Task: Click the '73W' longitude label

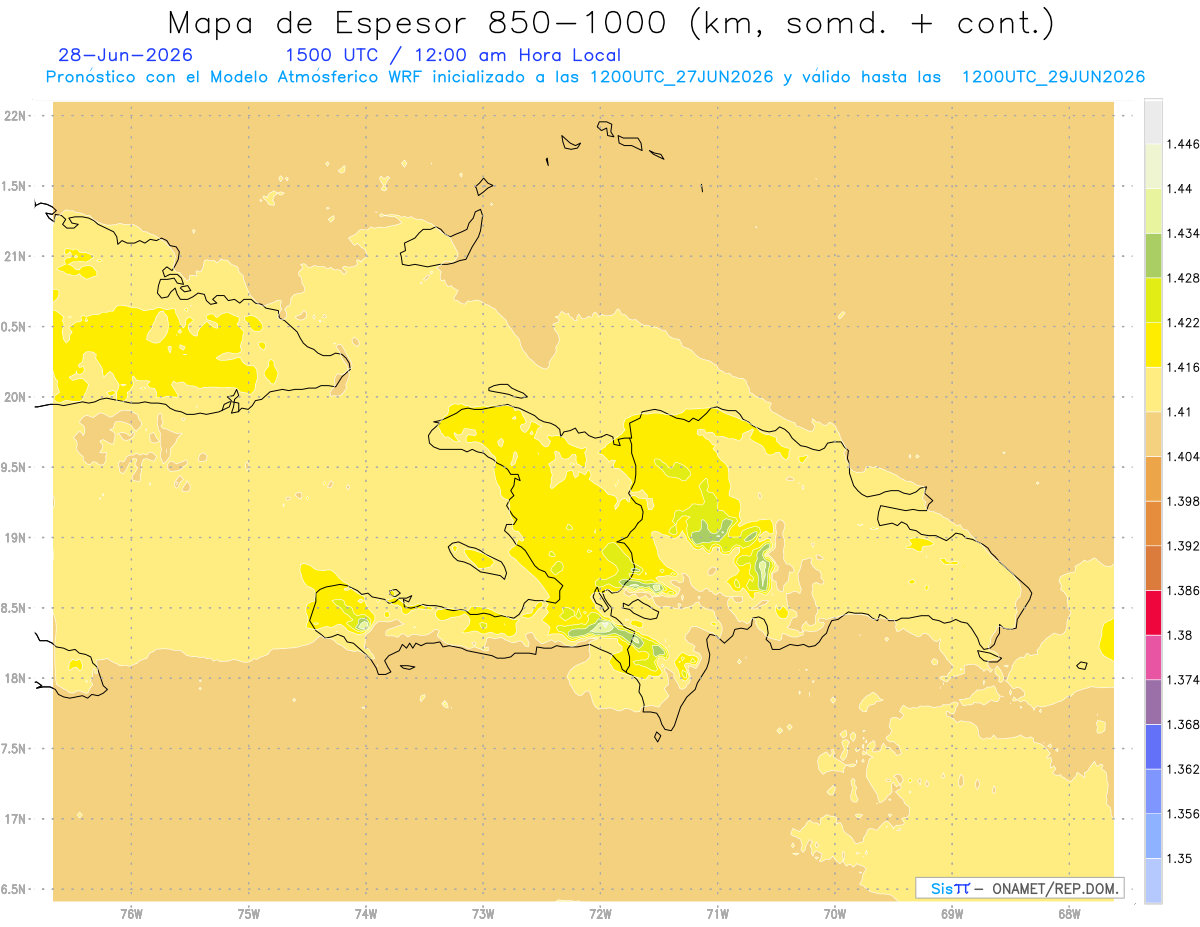Action: coord(483,914)
